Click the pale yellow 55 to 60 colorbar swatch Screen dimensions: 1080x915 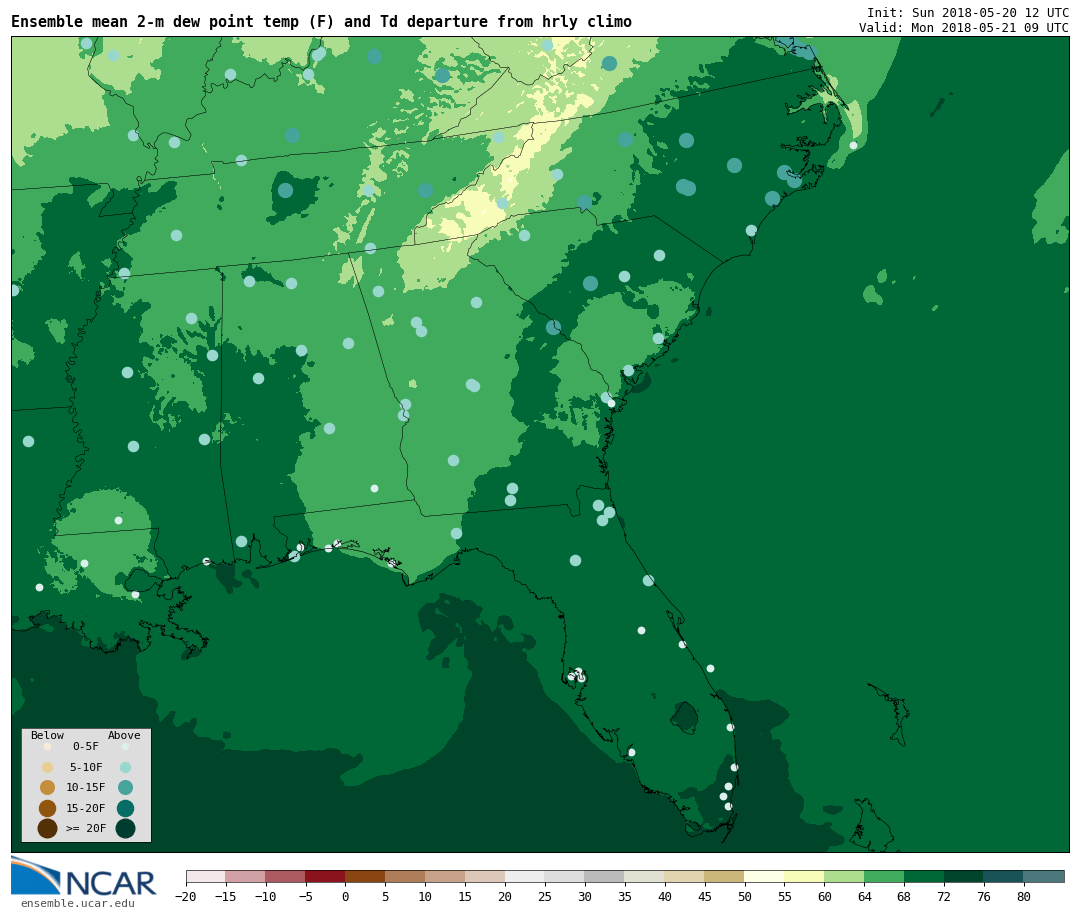click(x=804, y=877)
